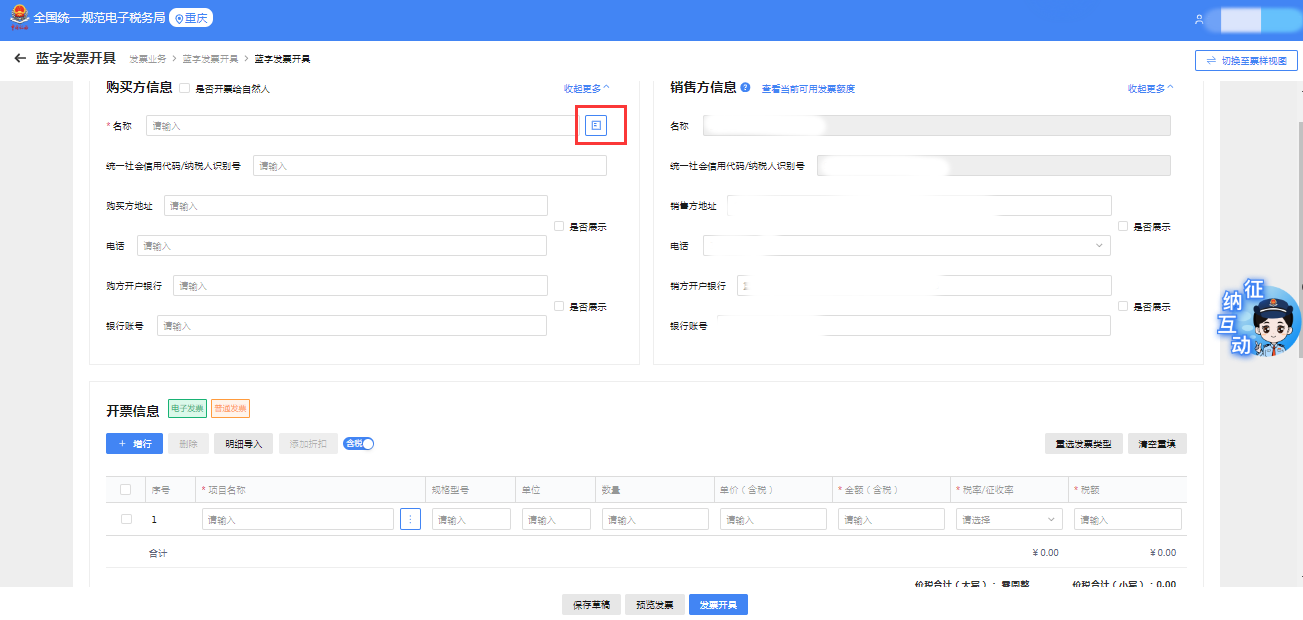The height and width of the screenshot is (620, 1303).
Task: Click the 发票开具 submit button
Action: [718, 605]
